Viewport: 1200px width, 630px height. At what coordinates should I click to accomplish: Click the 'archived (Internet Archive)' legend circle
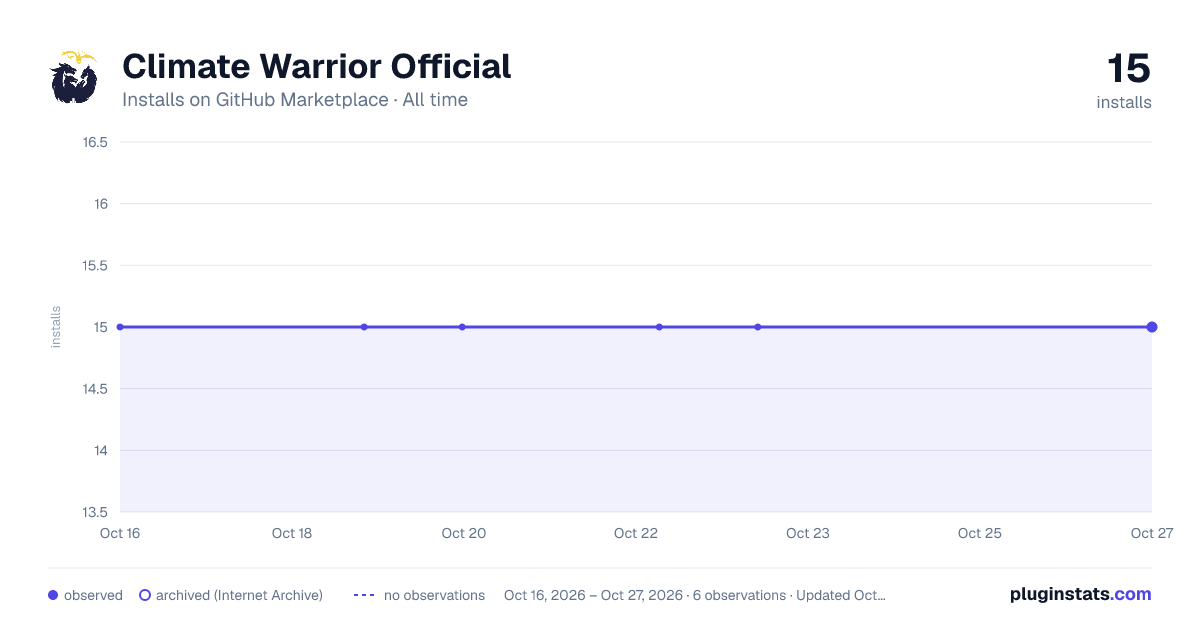[144, 595]
